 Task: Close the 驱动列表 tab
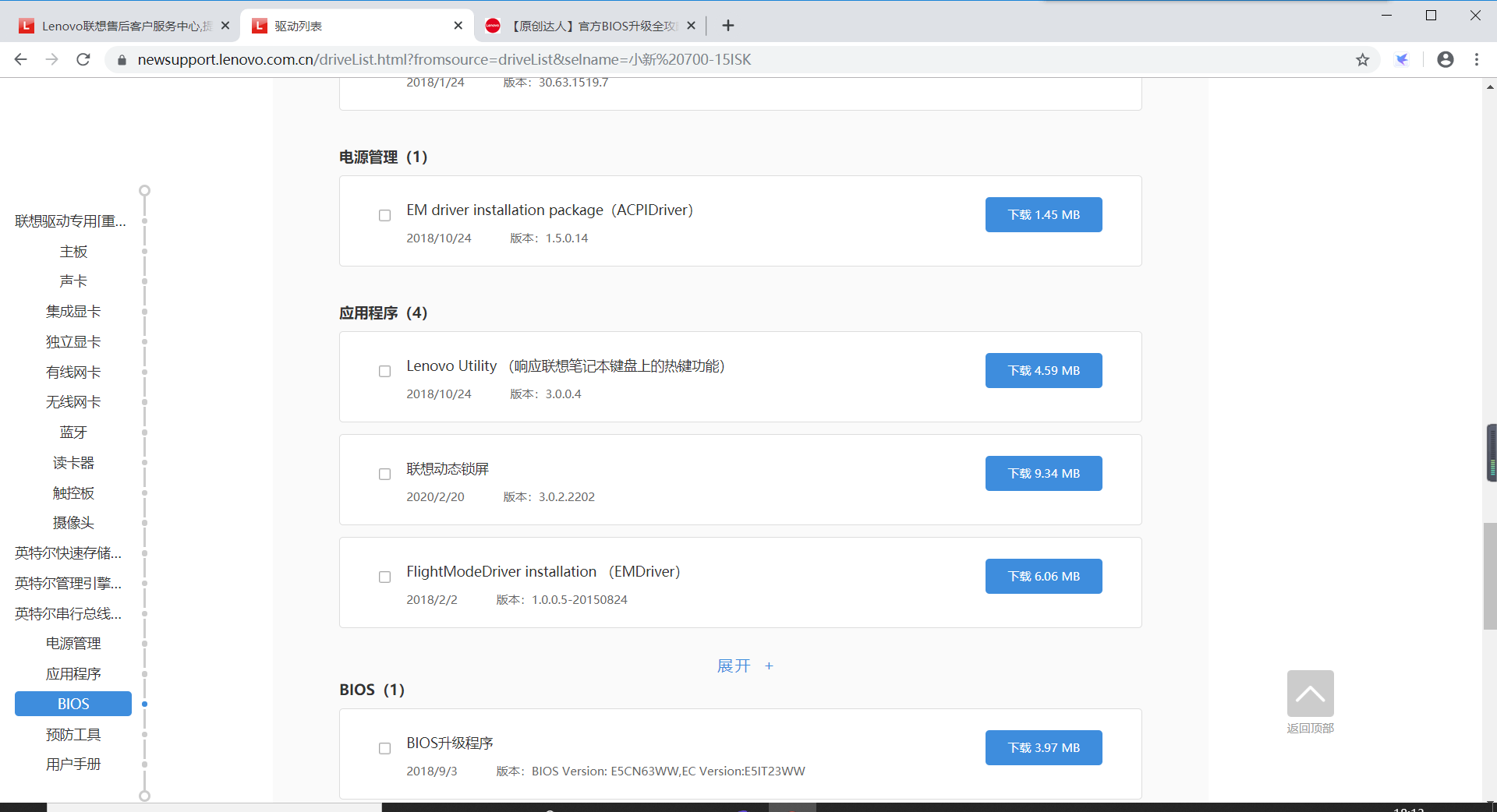pyautogui.click(x=458, y=26)
